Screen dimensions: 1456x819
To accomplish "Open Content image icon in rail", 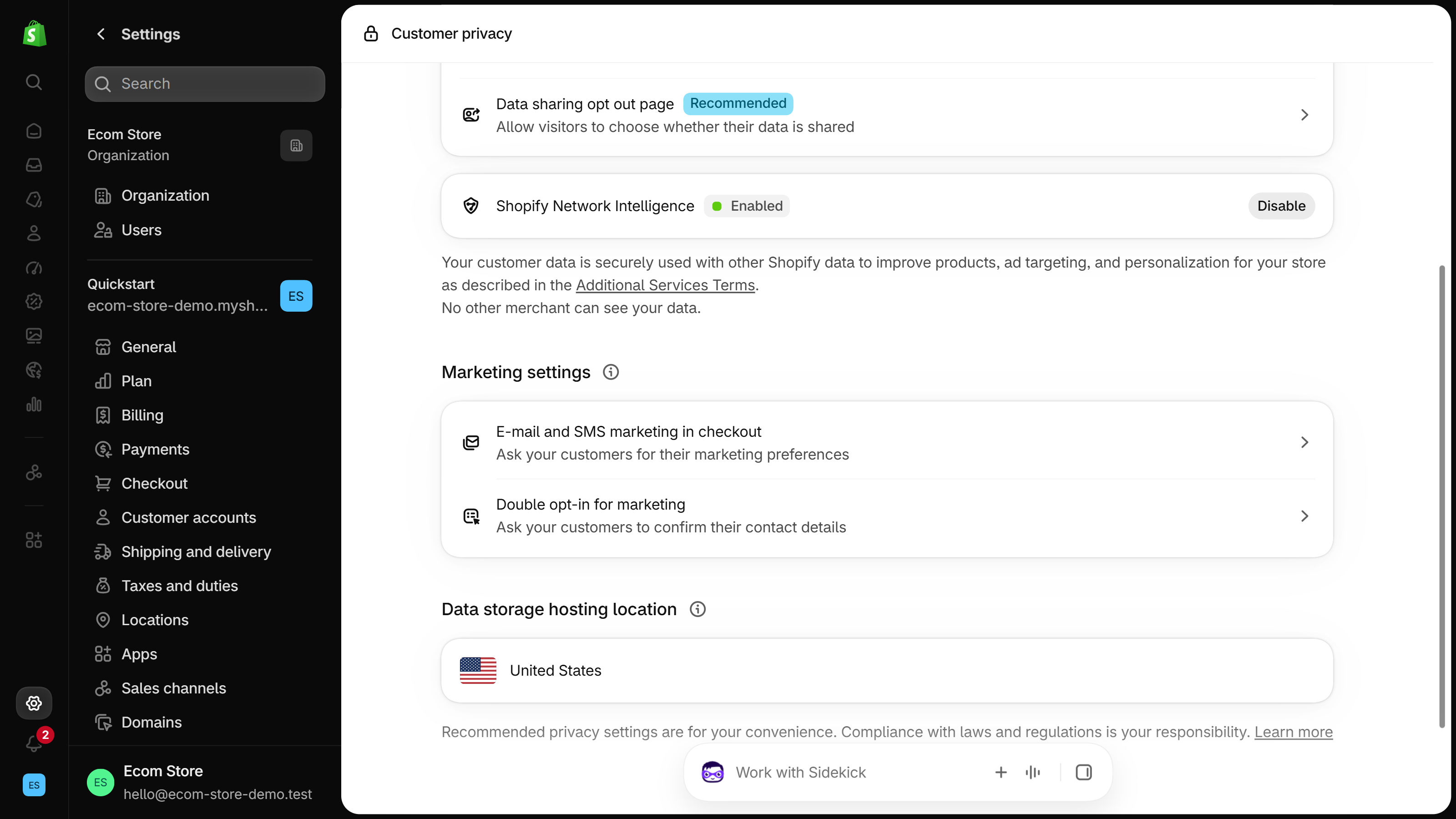I will tap(34, 336).
